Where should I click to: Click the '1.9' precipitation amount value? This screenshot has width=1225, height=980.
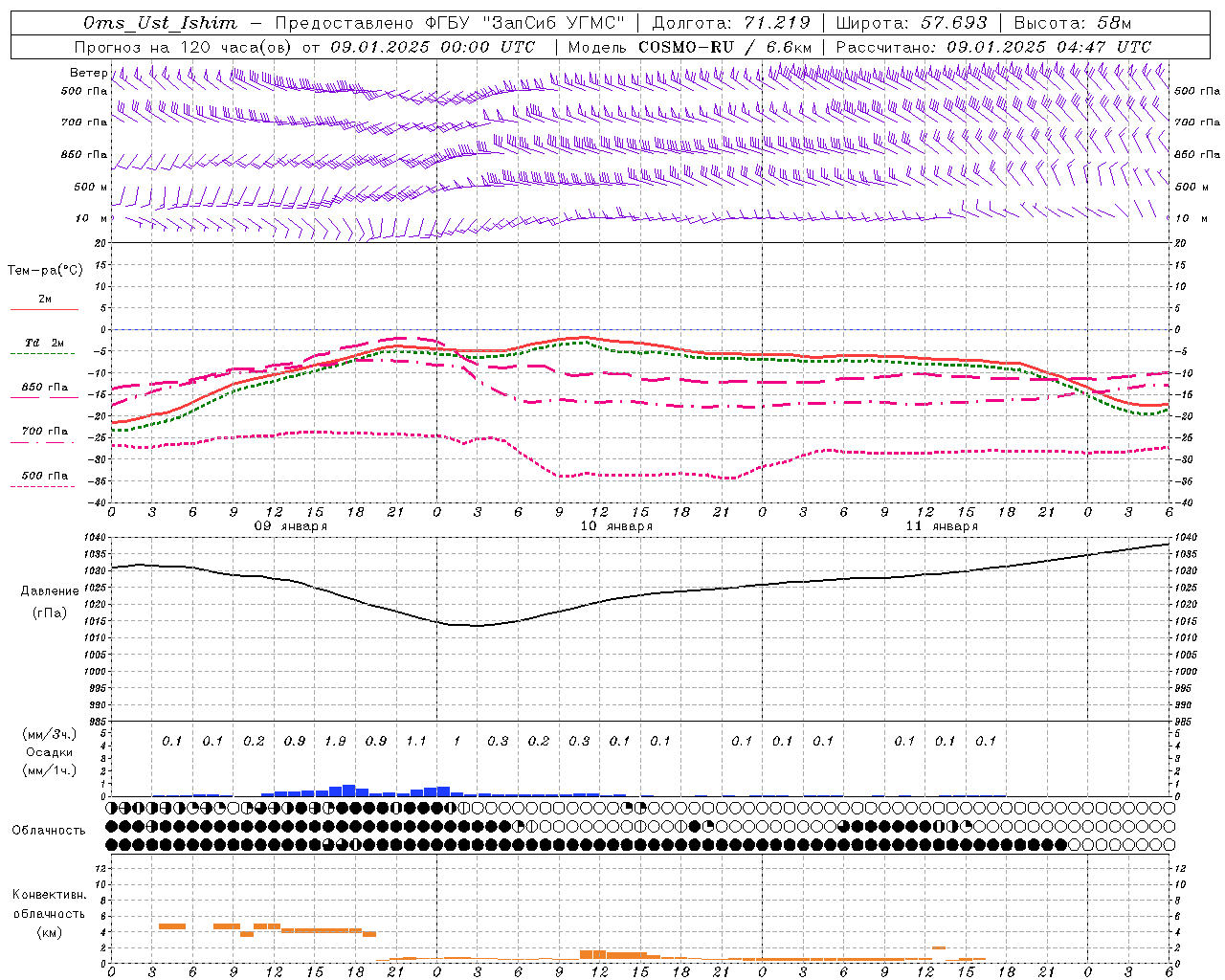[x=335, y=741]
